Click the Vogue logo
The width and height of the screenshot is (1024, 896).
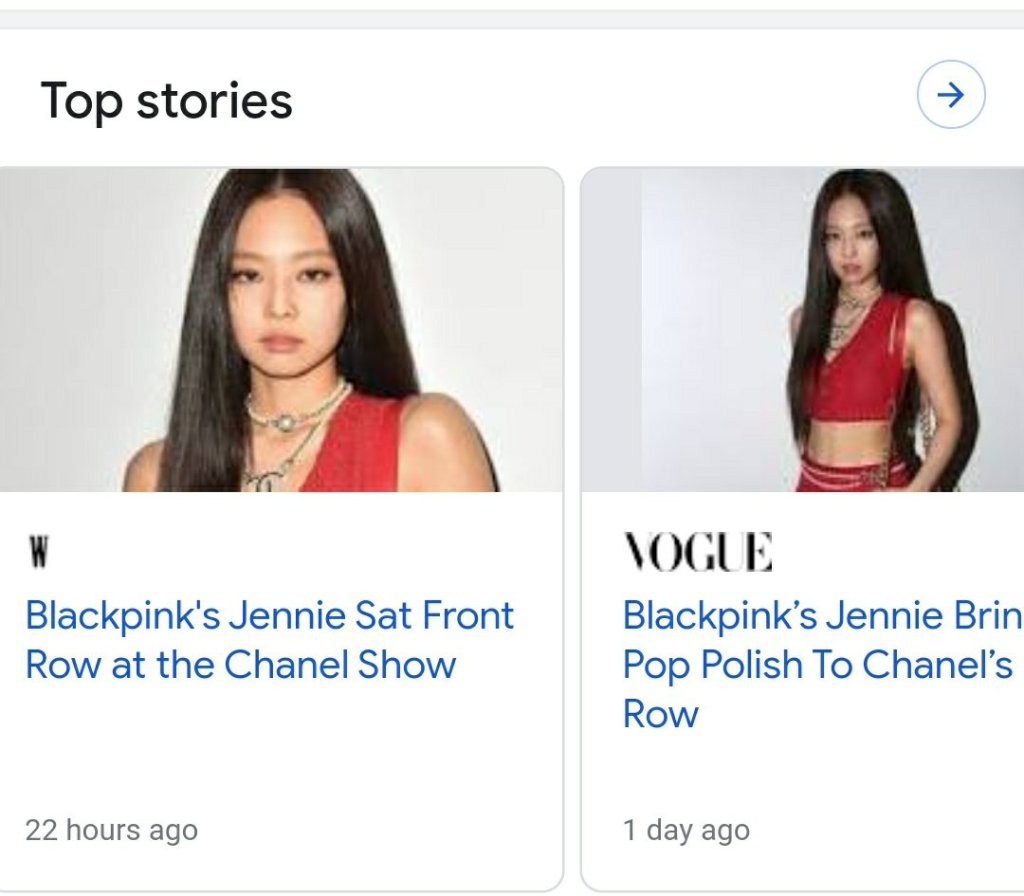tap(697, 552)
